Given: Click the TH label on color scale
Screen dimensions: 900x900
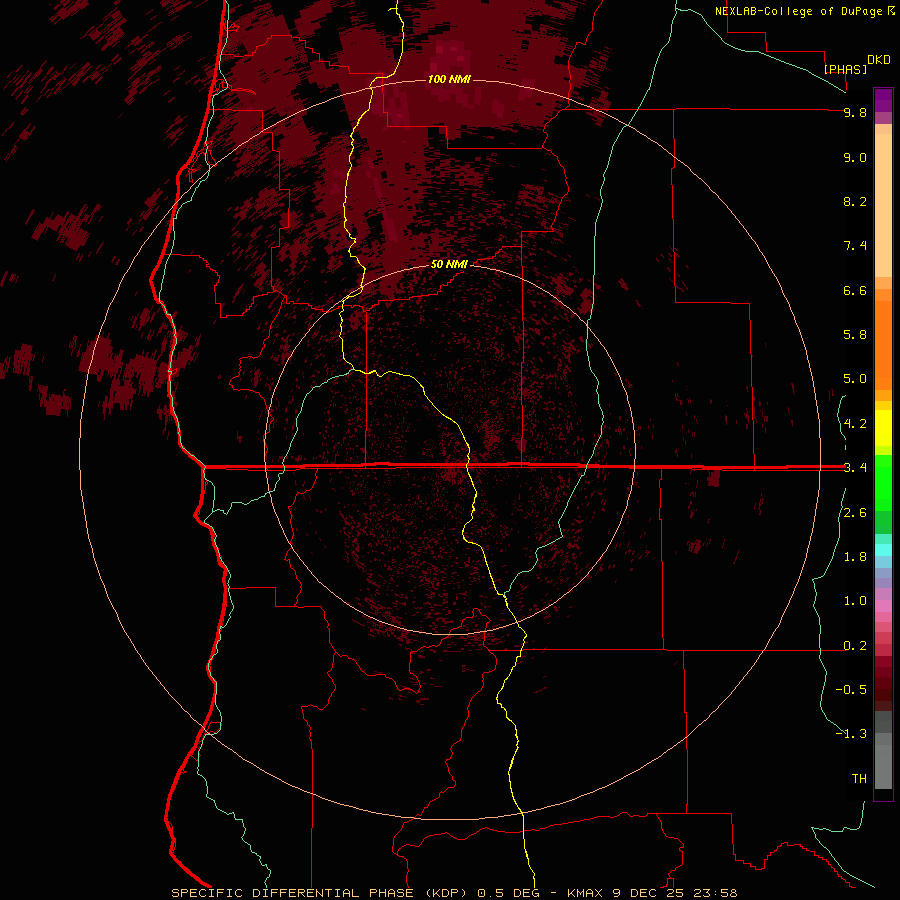Looking at the screenshot, I should (x=859, y=779).
